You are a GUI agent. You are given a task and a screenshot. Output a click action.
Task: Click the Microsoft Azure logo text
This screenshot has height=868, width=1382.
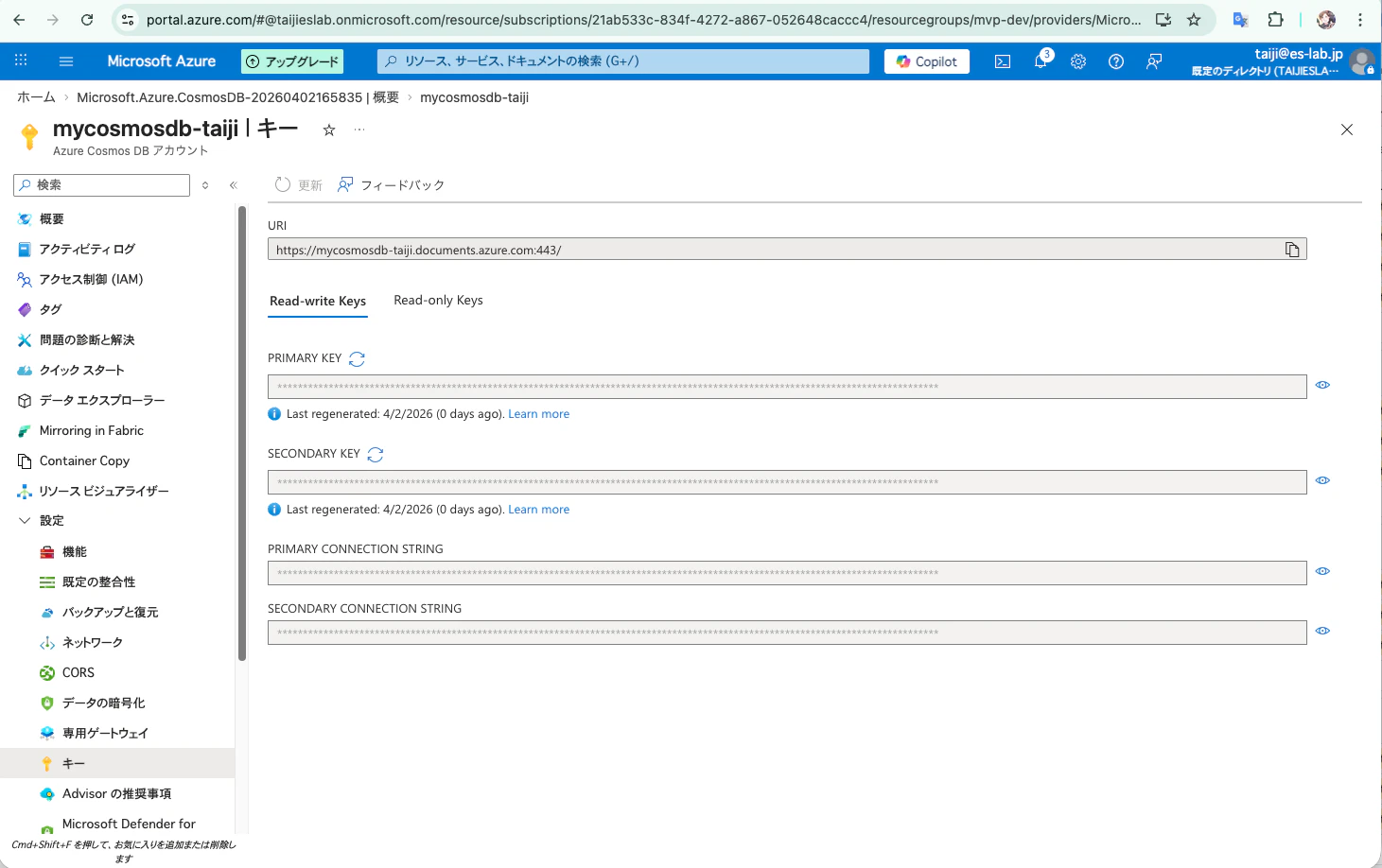pos(161,61)
